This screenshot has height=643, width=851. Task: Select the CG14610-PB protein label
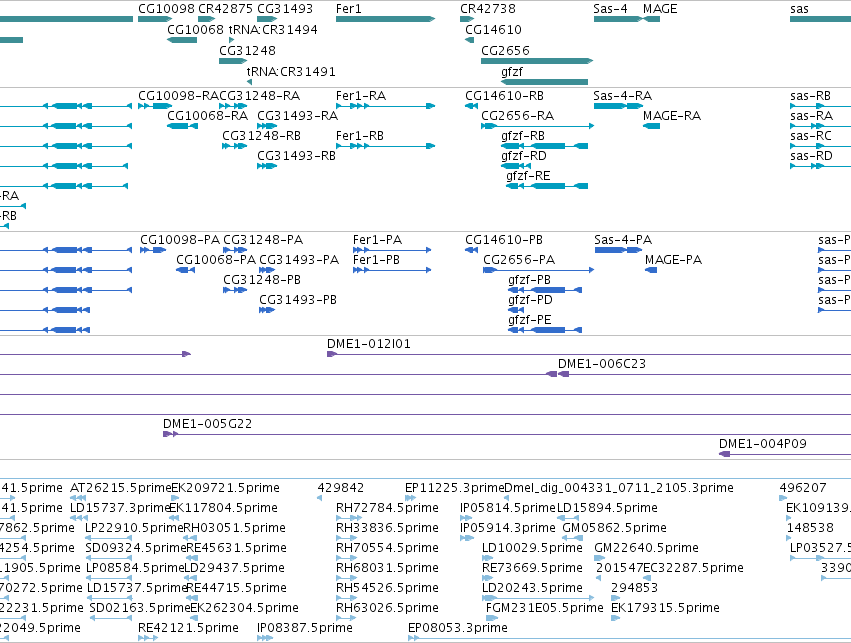(x=504, y=240)
